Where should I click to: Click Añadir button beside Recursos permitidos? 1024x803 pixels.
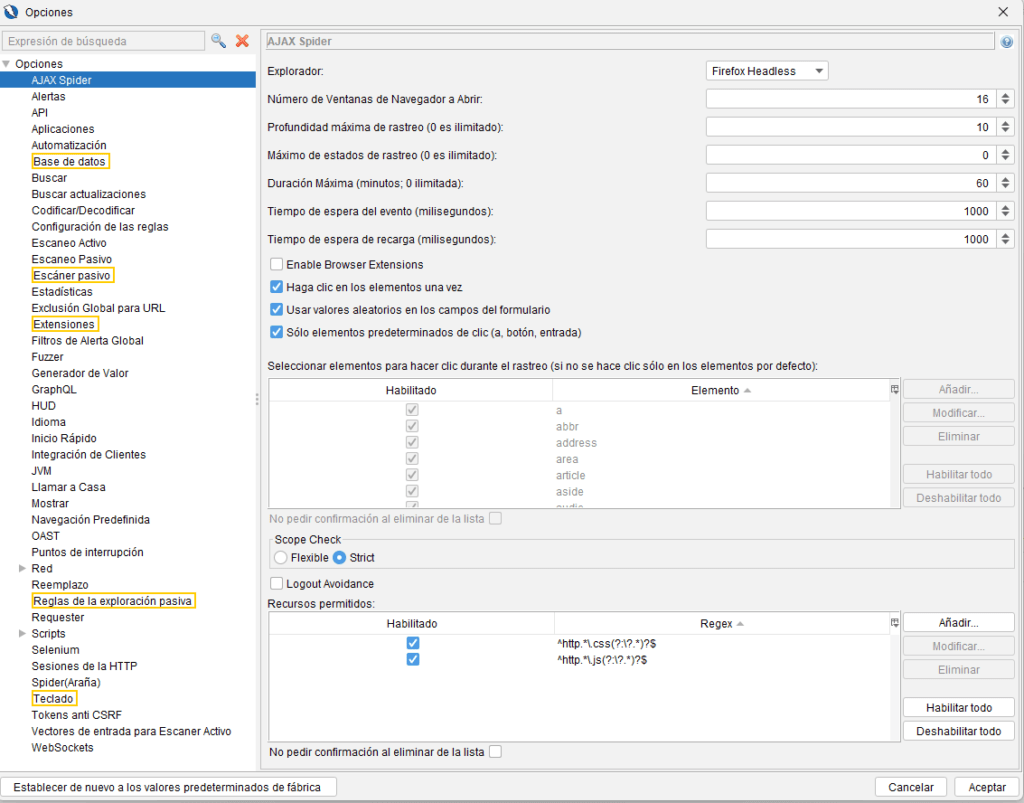[x=958, y=623]
